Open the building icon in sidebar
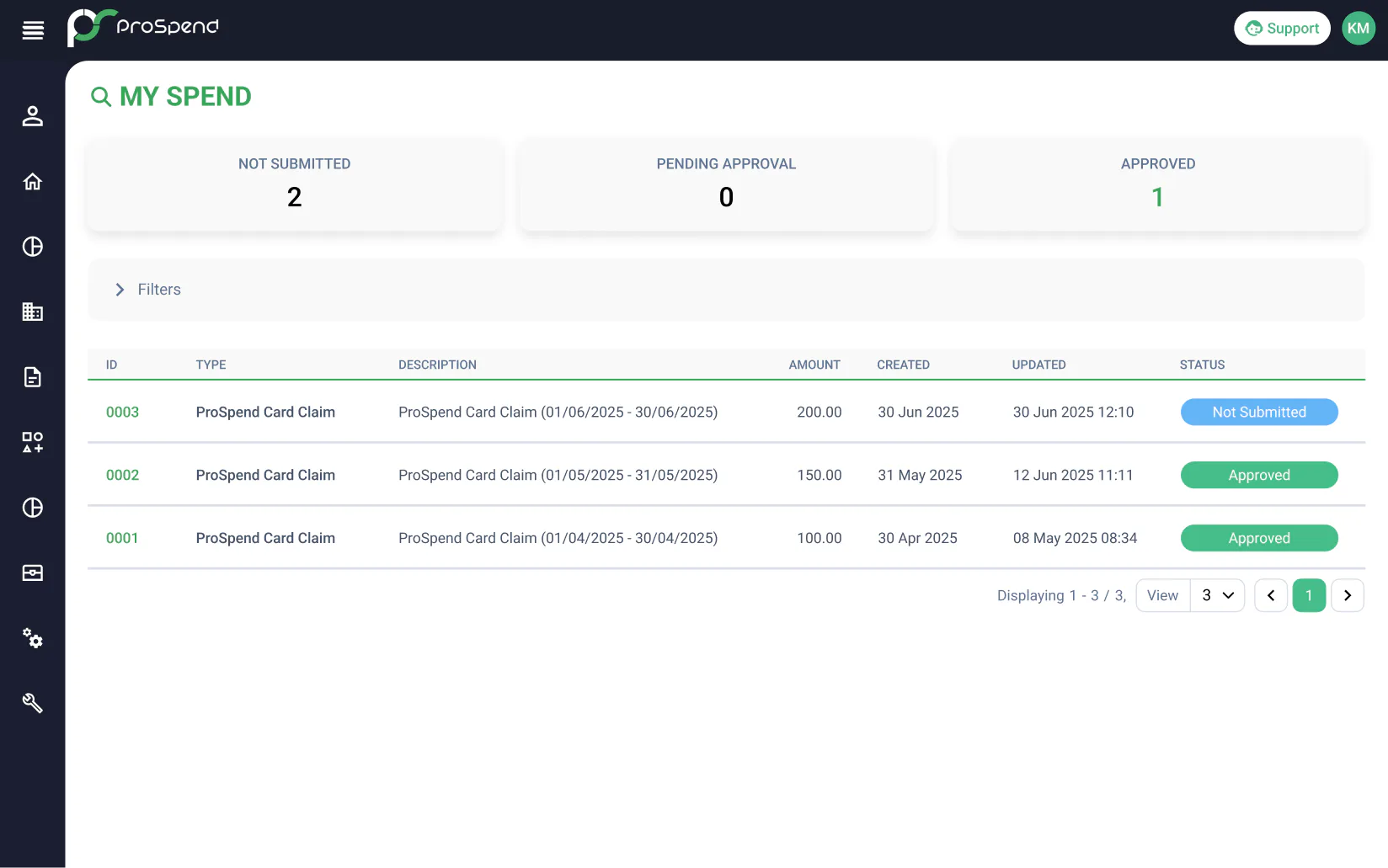The image size is (1388, 868). point(33,312)
